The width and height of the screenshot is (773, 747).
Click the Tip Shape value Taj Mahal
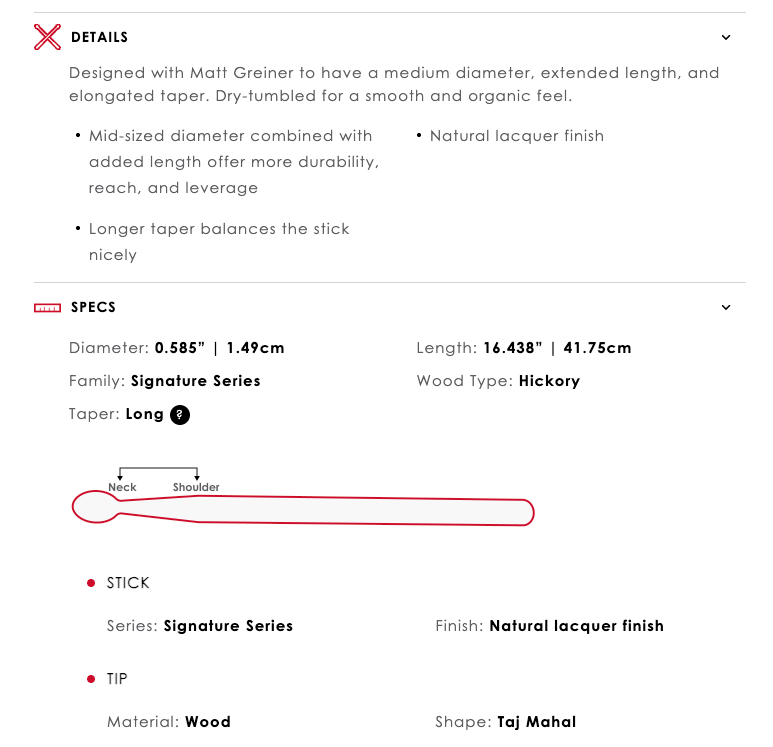tap(536, 722)
